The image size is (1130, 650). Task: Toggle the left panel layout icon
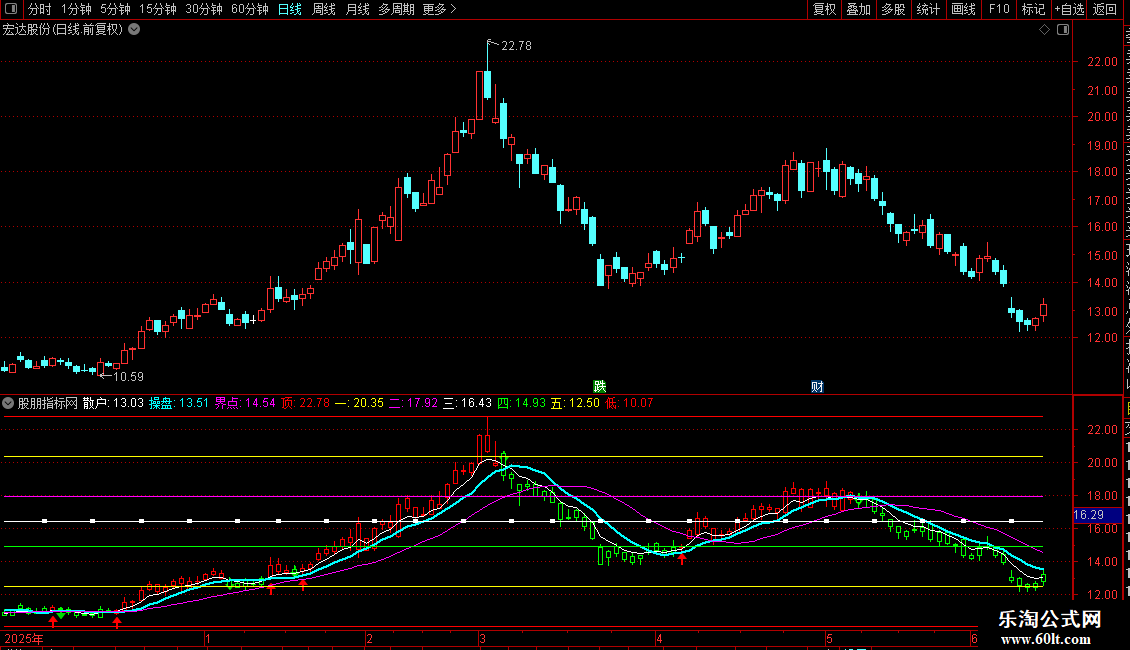[x=12, y=9]
